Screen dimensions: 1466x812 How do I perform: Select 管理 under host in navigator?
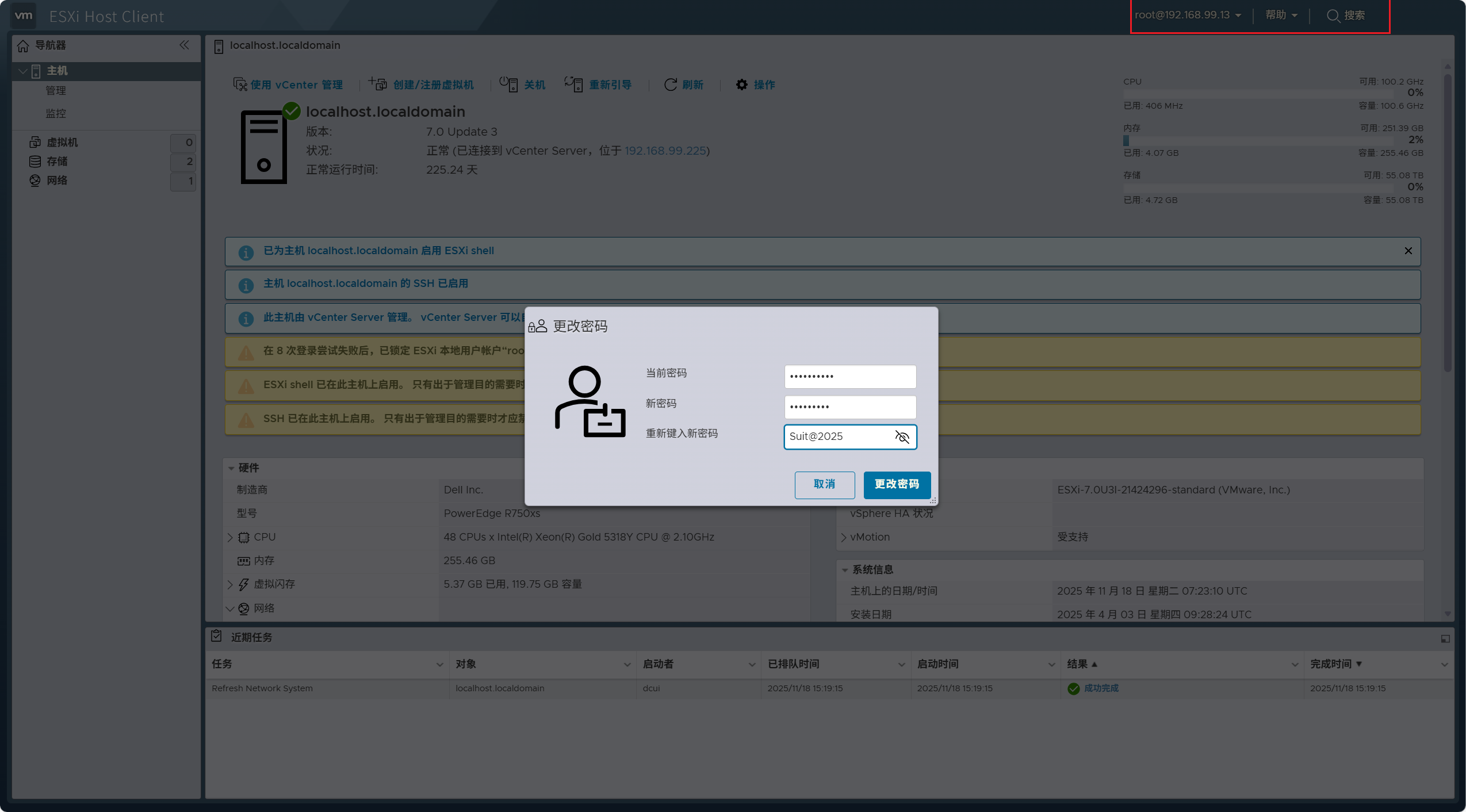coord(56,91)
